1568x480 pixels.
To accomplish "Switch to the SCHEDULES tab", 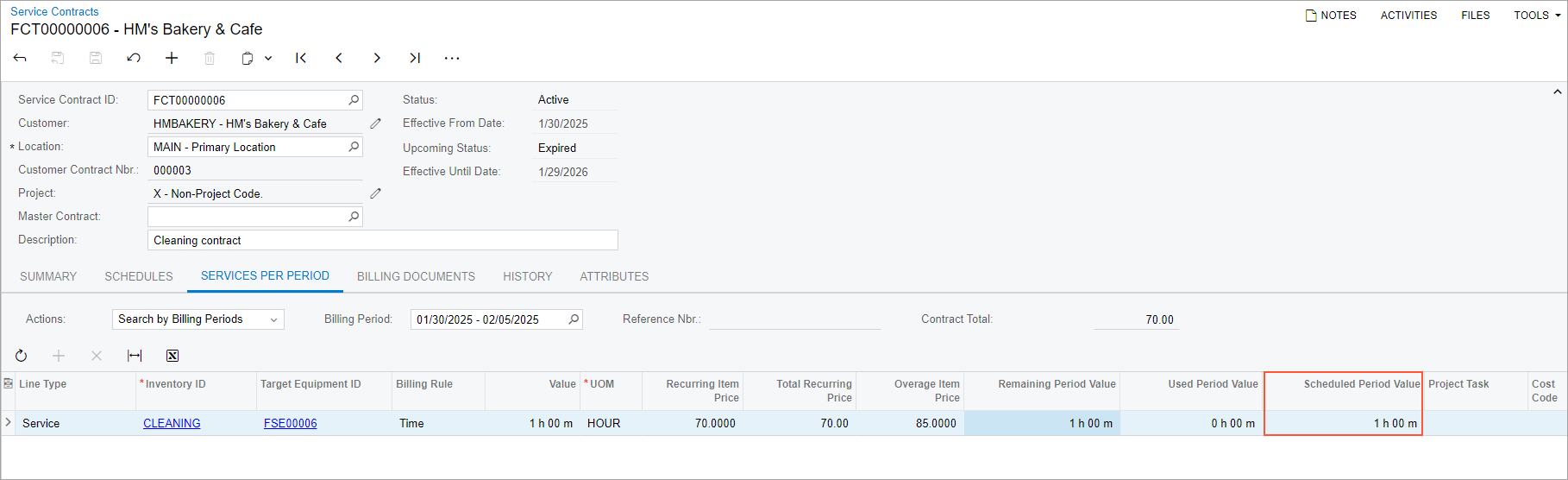I will 139,276.
